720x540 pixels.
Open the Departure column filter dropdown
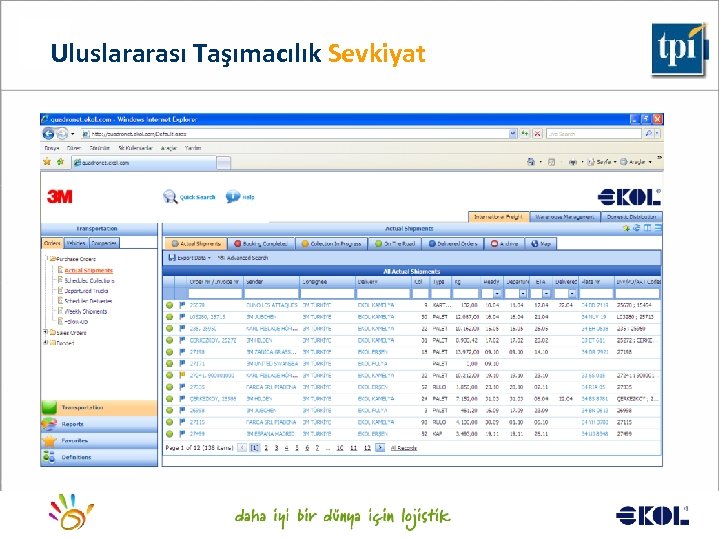(x=523, y=293)
